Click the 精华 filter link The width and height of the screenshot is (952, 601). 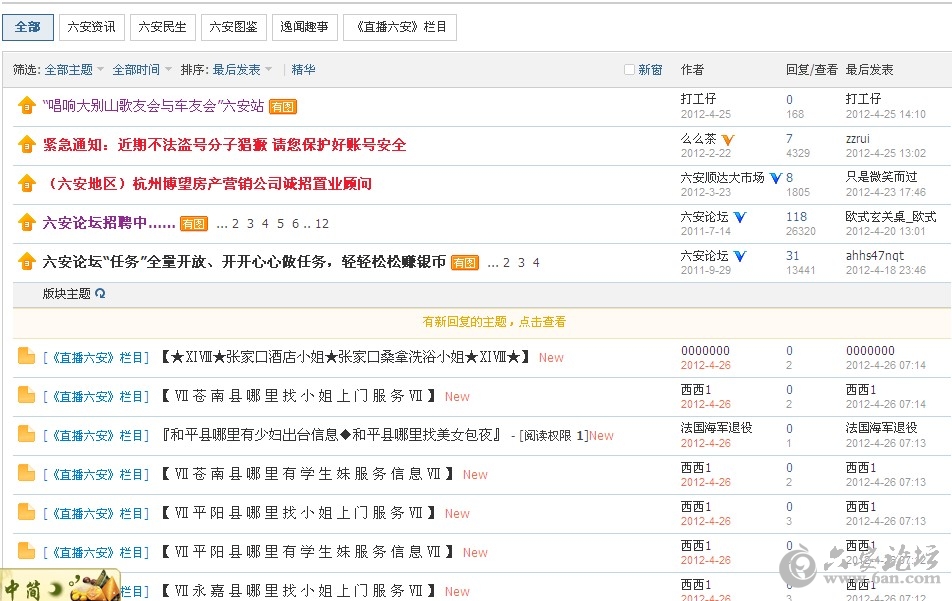[303, 70]
